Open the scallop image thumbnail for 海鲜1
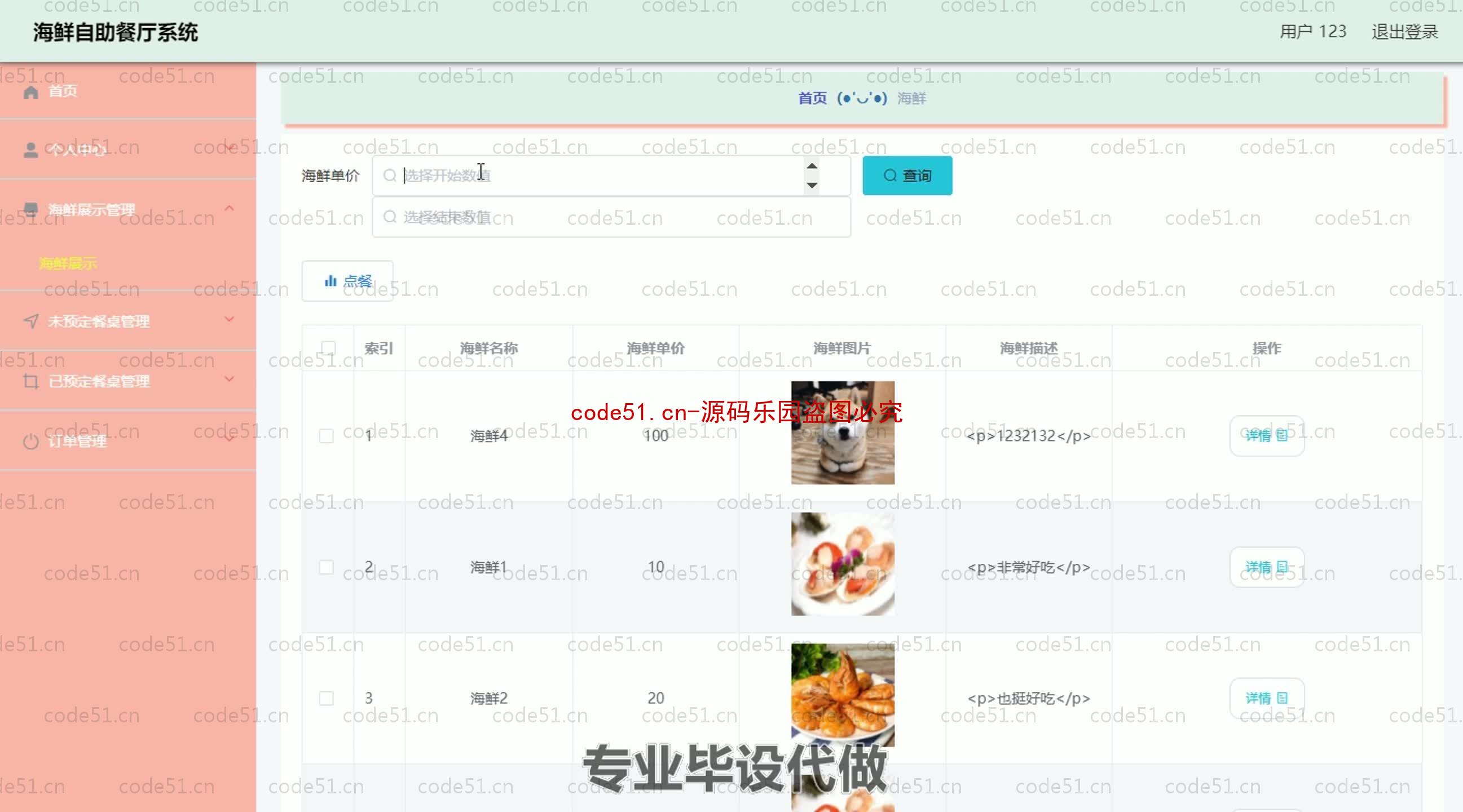The height and width of the screenshot is (812, 1463). click(843, 564)
